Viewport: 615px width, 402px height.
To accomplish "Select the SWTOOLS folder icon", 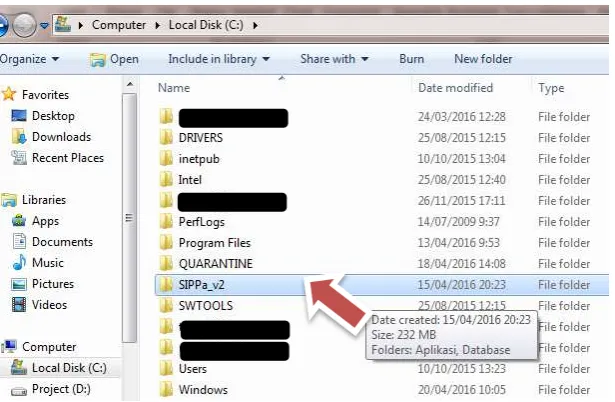I will click(x=166, y=306).
